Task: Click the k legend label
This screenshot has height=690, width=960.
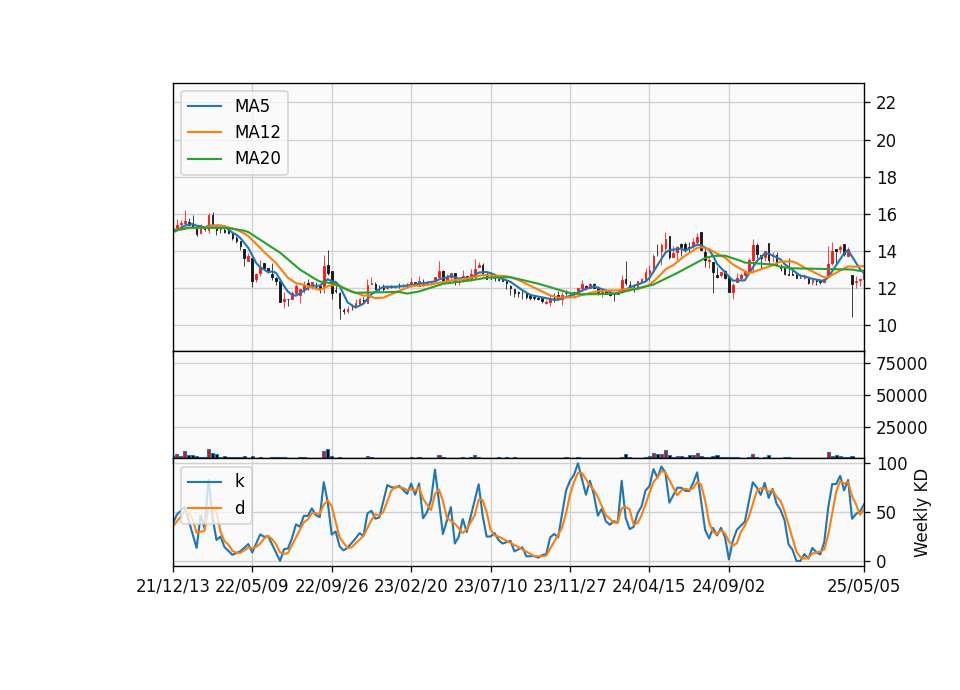Action: [239, 481]
